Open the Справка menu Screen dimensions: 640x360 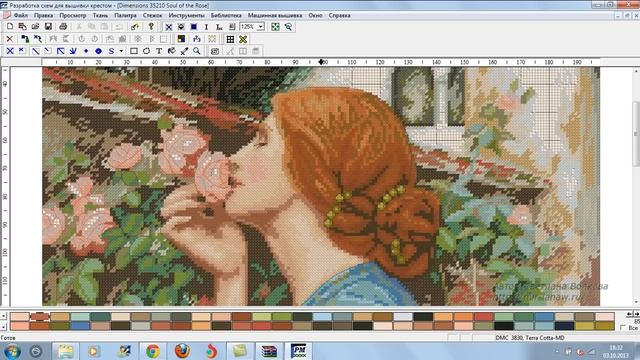coord(340,16)
